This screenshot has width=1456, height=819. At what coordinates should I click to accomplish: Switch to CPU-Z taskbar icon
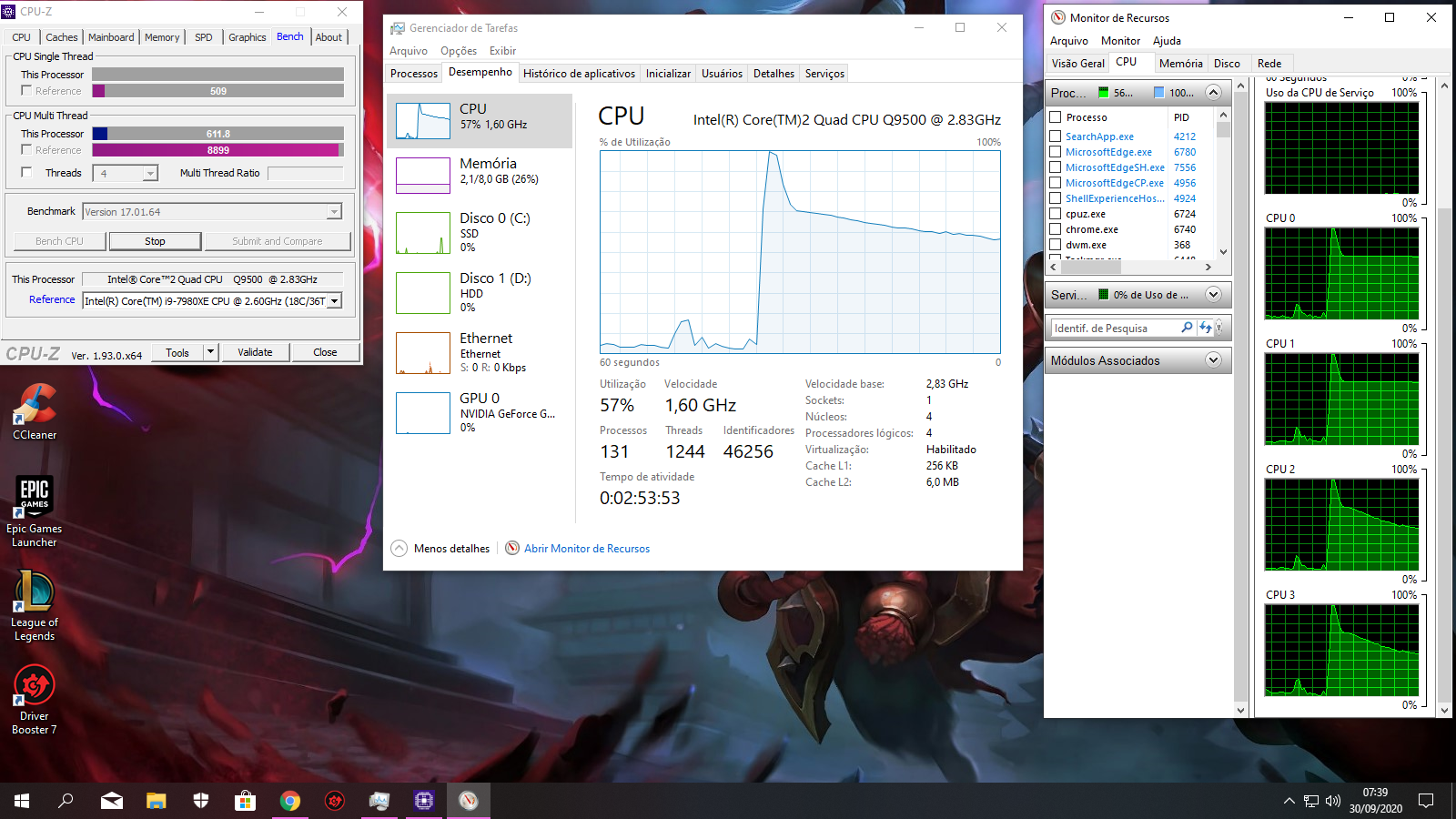424,801
